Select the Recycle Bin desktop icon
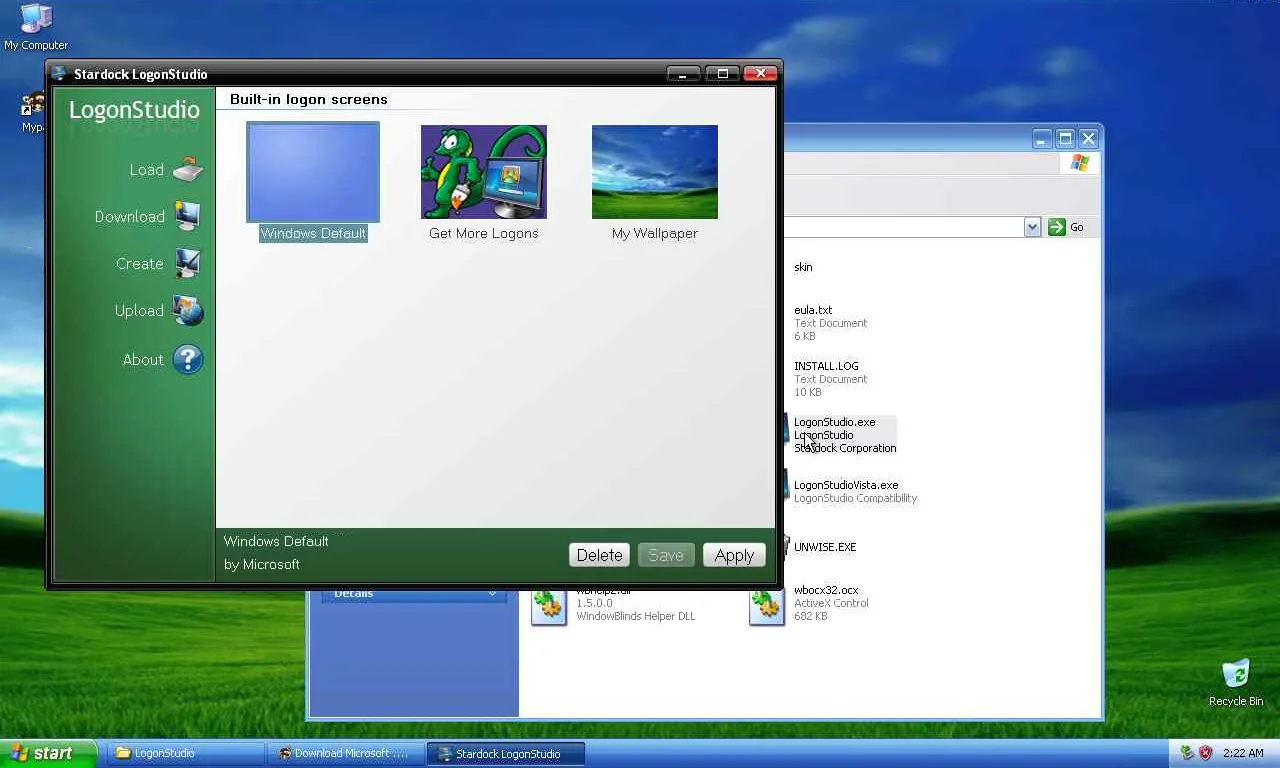 click(1236, 682)
